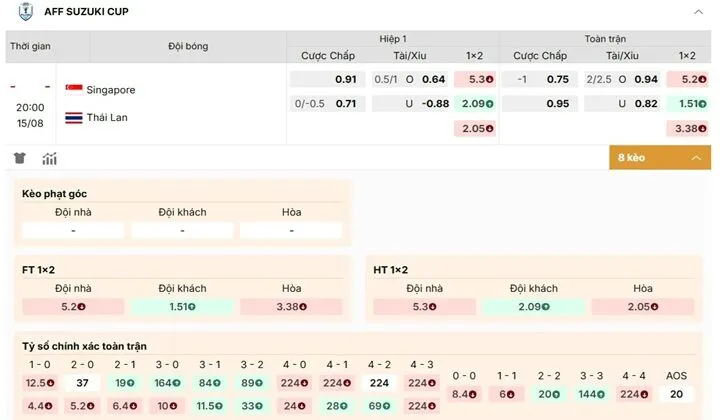This screenshot has height=420, width=720.
Task: Select the Thái Lan team name
Action: pos(107,118)
